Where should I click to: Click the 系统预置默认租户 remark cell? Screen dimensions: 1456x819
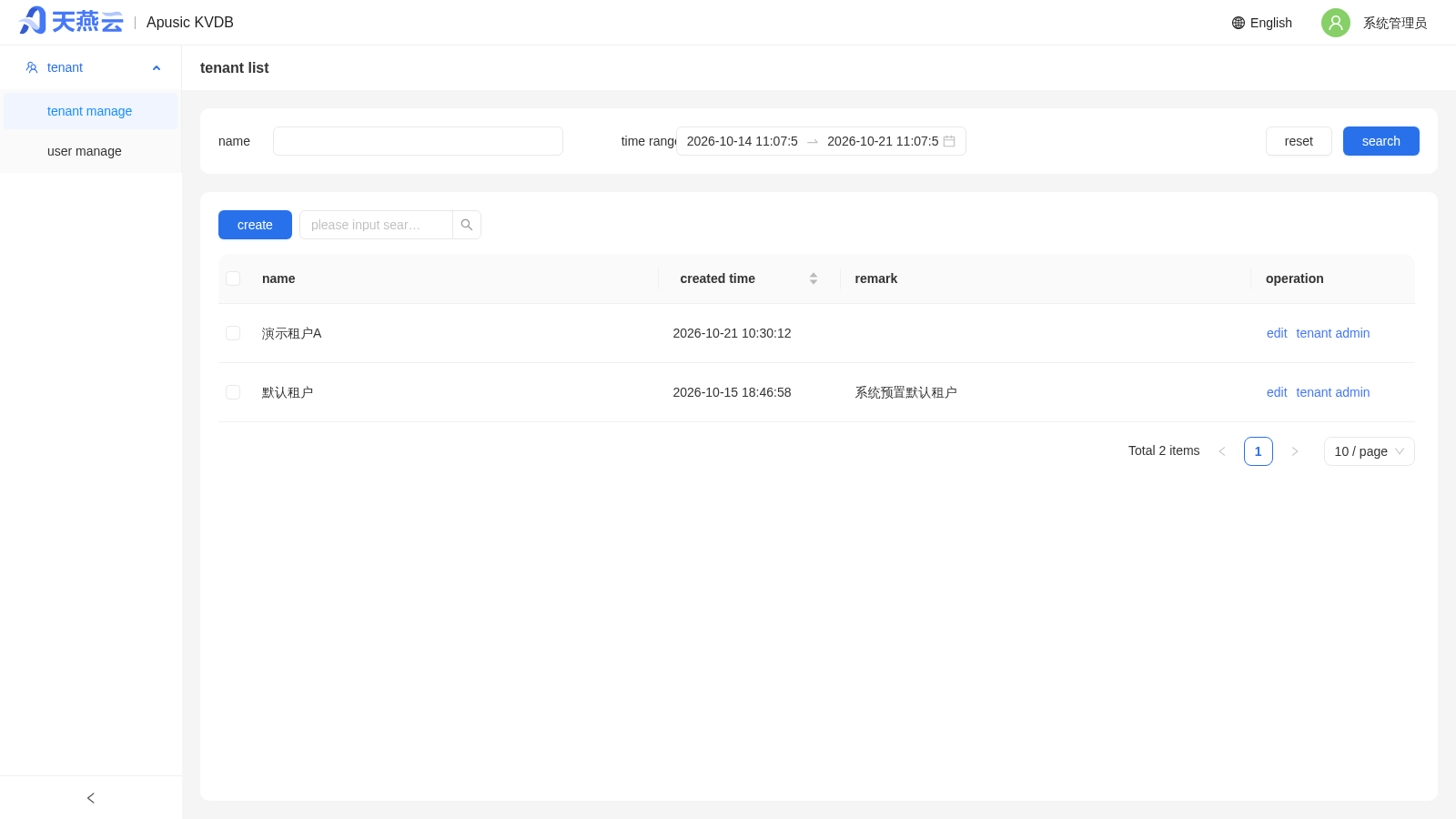pos(905,392)
